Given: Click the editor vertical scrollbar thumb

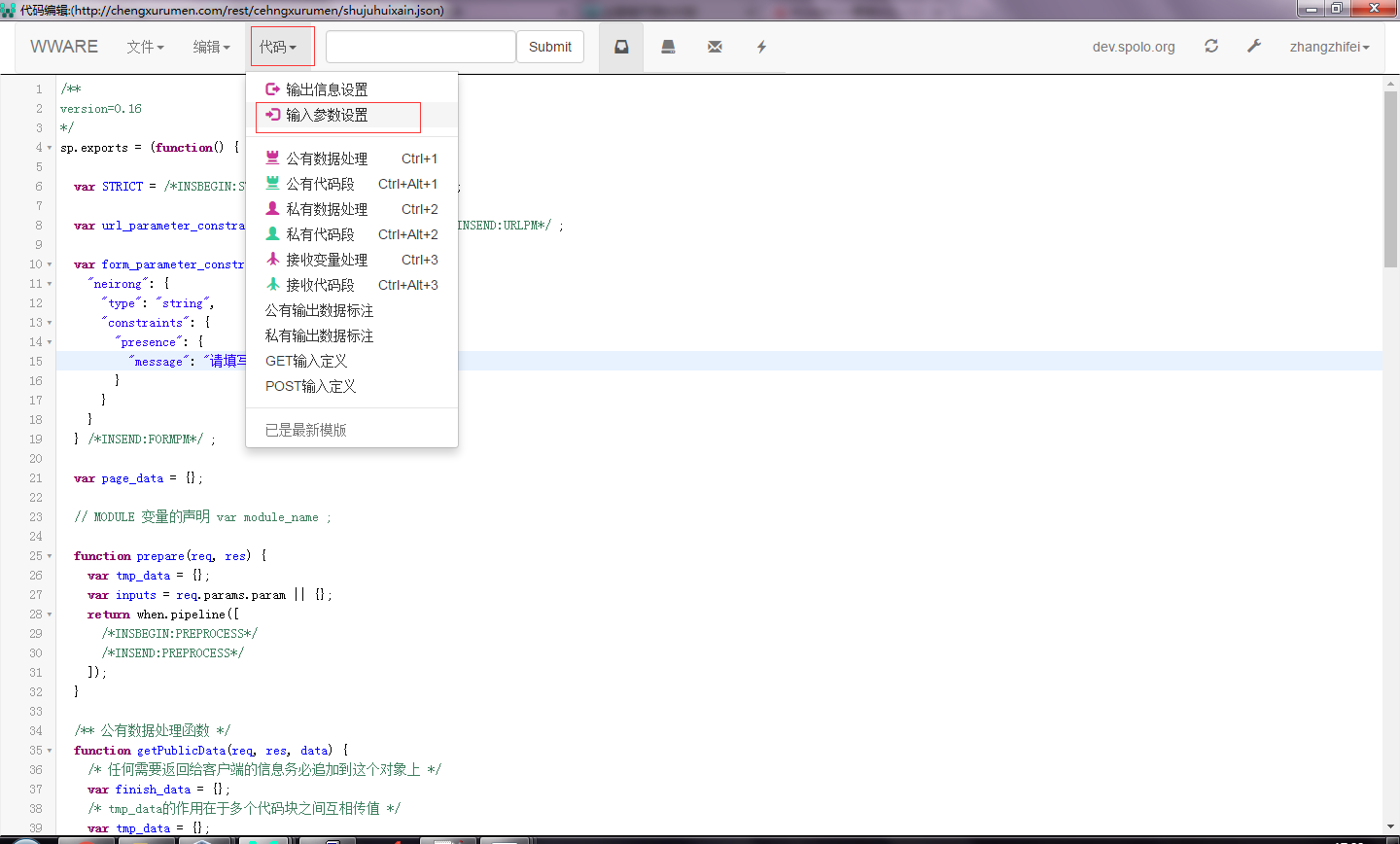Looking at the screenshot, I should point(1390,179).
